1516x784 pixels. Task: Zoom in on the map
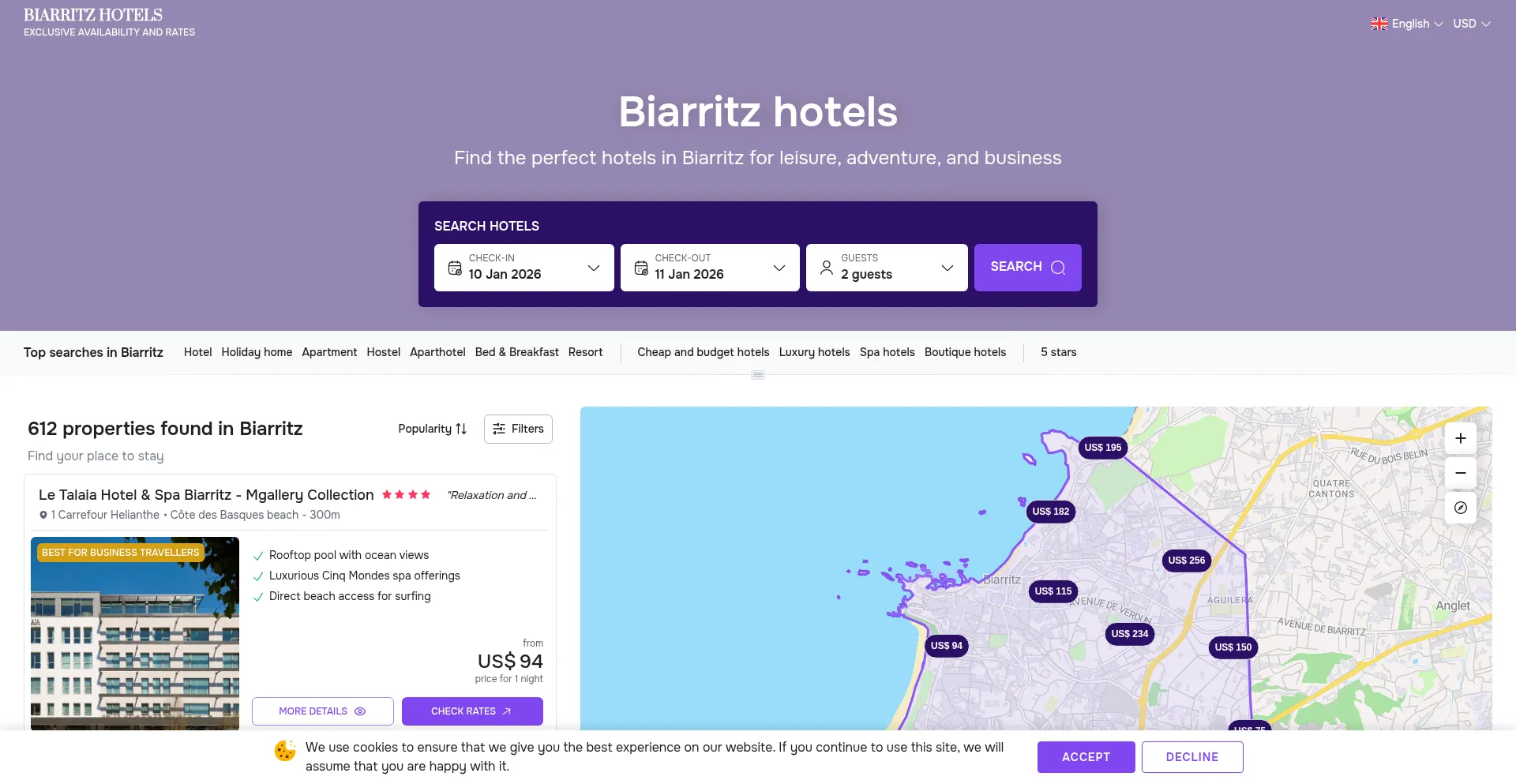(1461, 437)
